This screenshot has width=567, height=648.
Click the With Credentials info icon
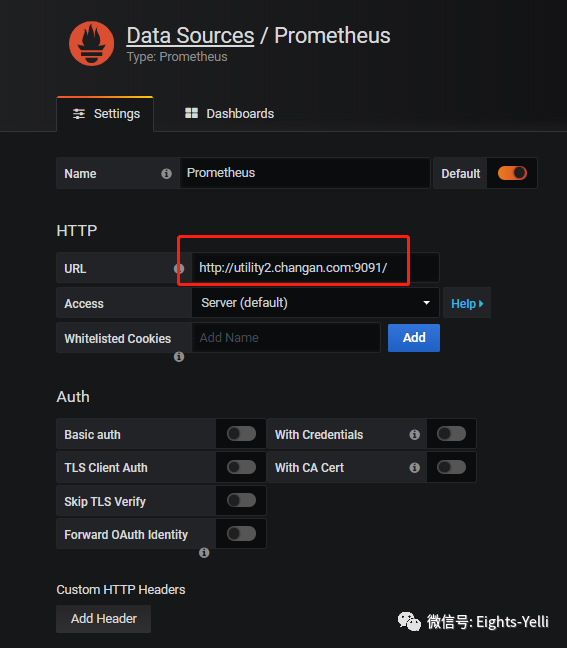click(x=415, y=434)
